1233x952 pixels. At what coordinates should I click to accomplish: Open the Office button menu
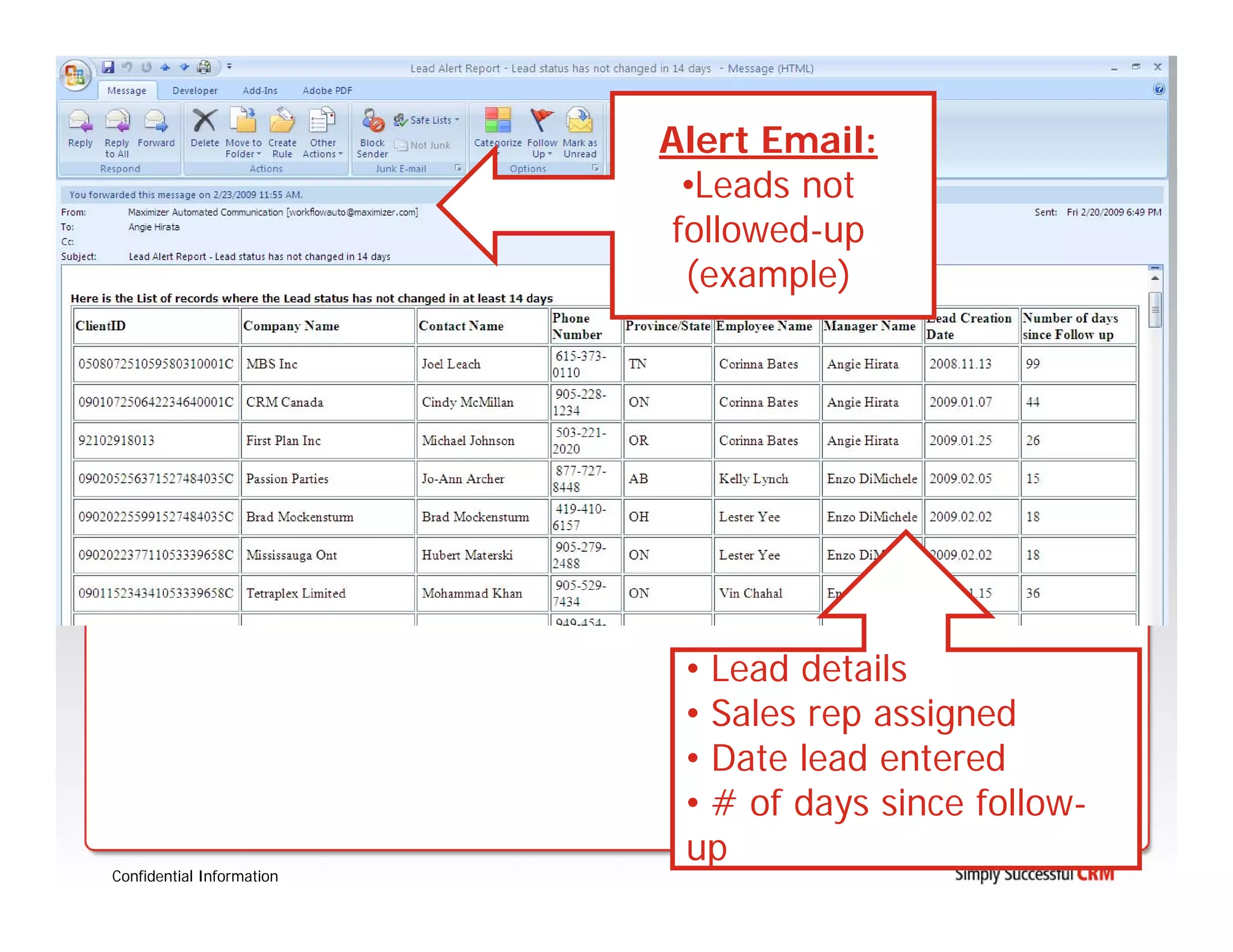click(x=75, y=75)
